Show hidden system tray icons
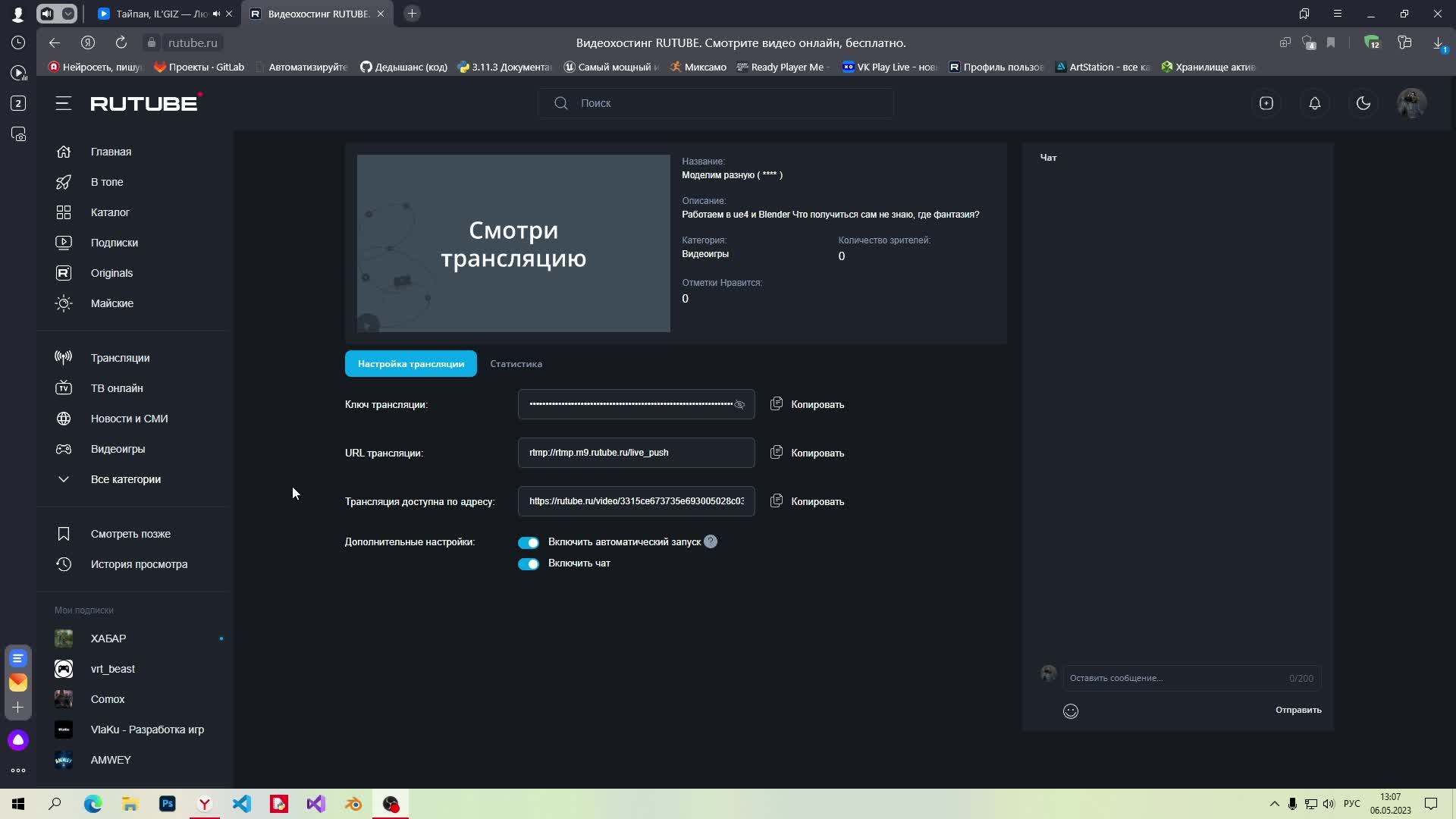The height and width of the screenshot is (819, 1456). [1274, 804]
